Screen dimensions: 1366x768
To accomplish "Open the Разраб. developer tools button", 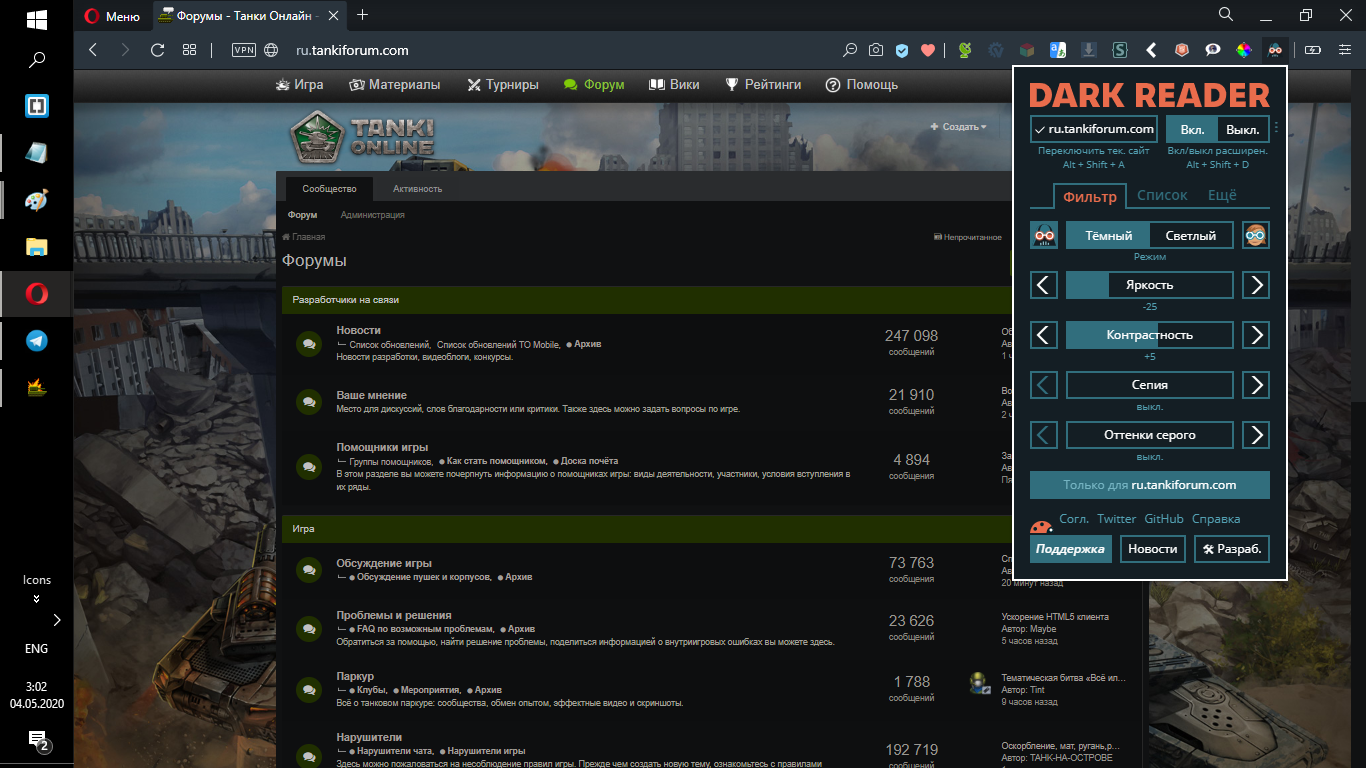I will [1232, 549].
